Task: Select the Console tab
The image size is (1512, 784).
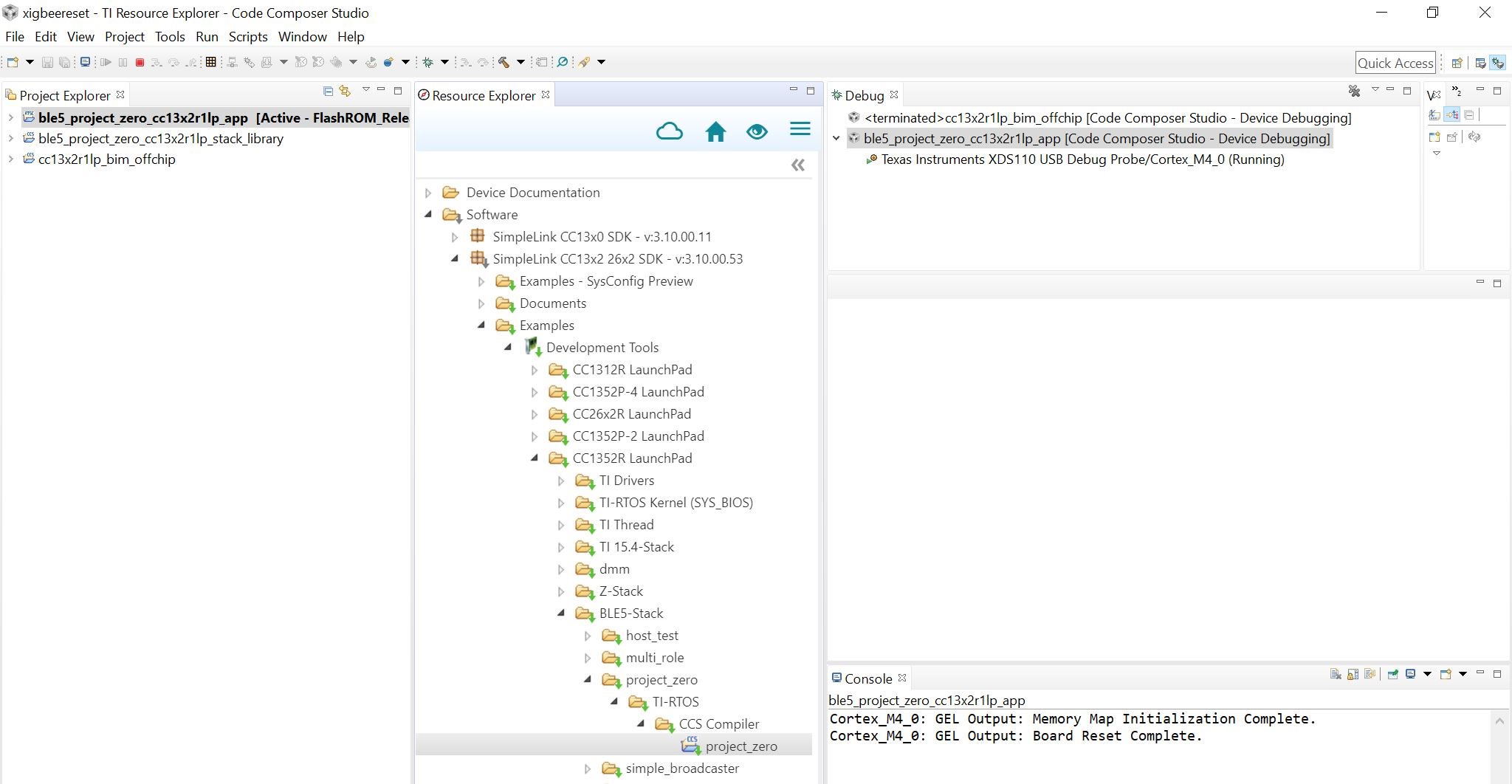Action: (x=868, y=678)
